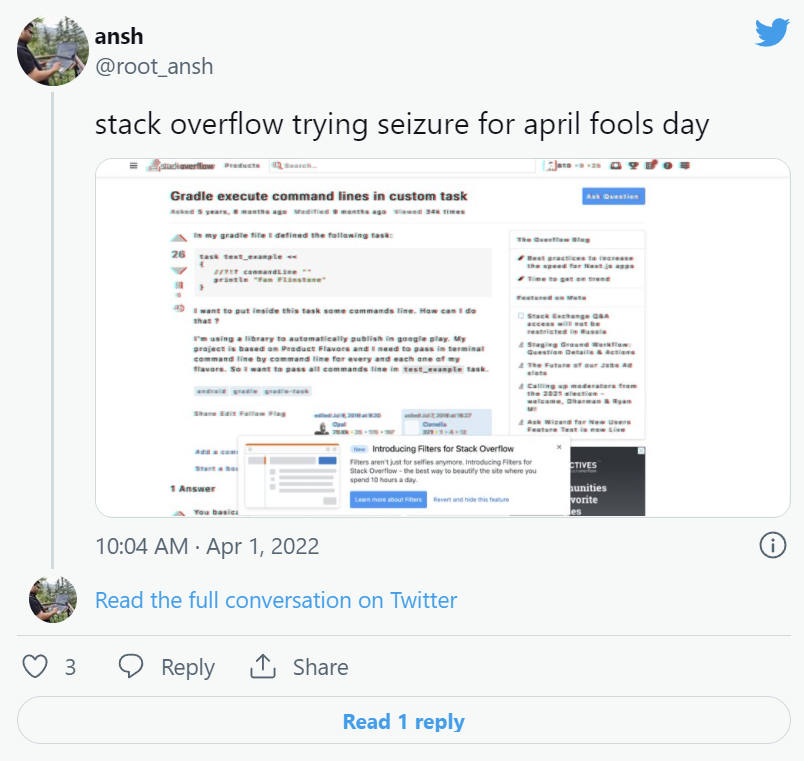Click "Learn more about Filters"

coord(390,500)
